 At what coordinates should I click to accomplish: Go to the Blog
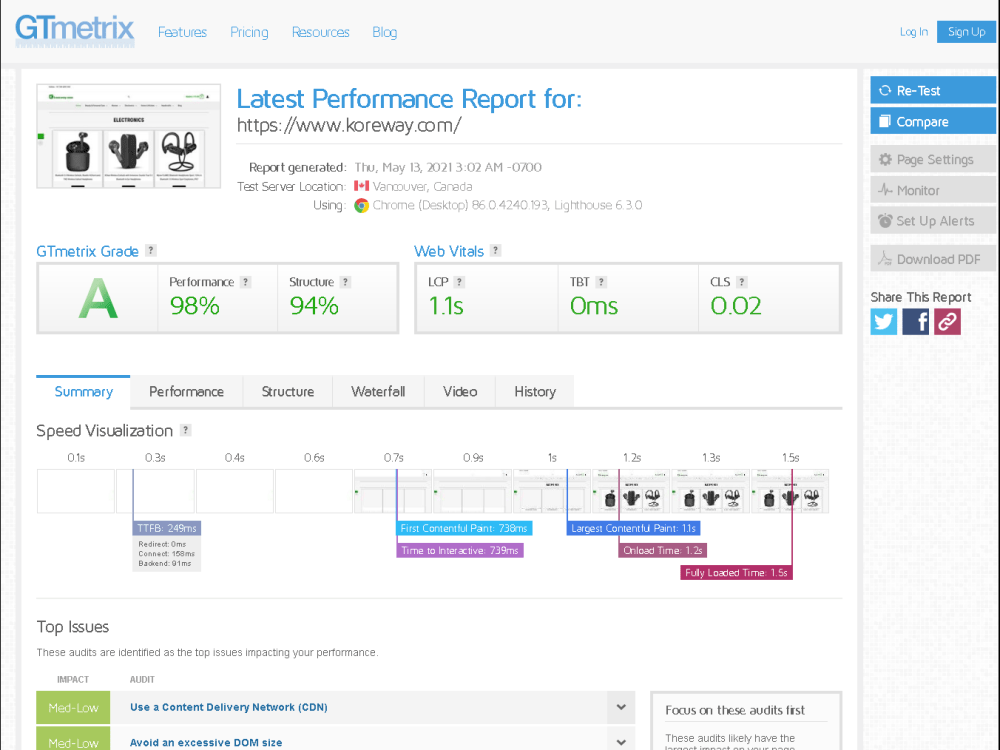point(385,32)
